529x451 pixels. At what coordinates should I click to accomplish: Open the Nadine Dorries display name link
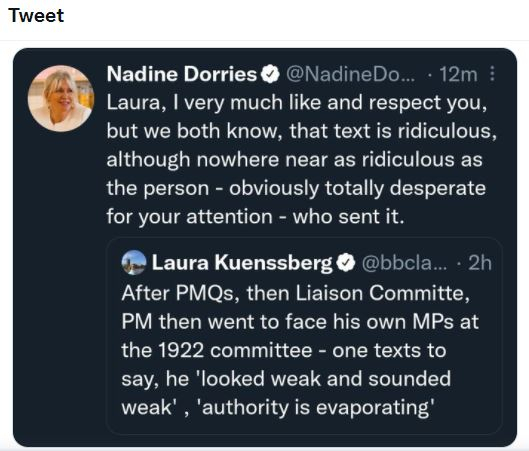tap(182, 74)
